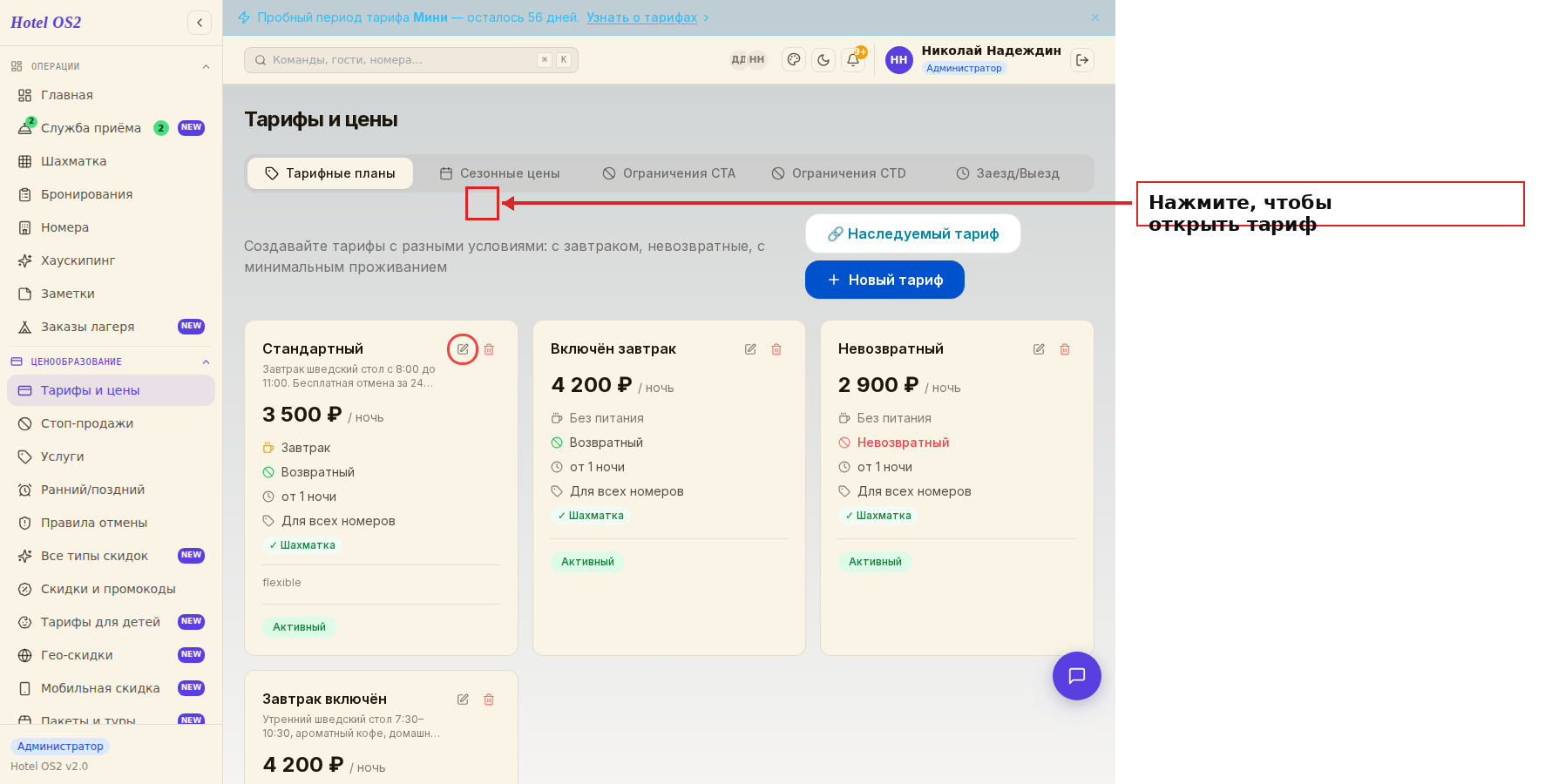Delete the Завтрак включён tariff via trash icon
Image resolution: width=1545 pixels, height=784 pixels.
(x=489, y=700)
